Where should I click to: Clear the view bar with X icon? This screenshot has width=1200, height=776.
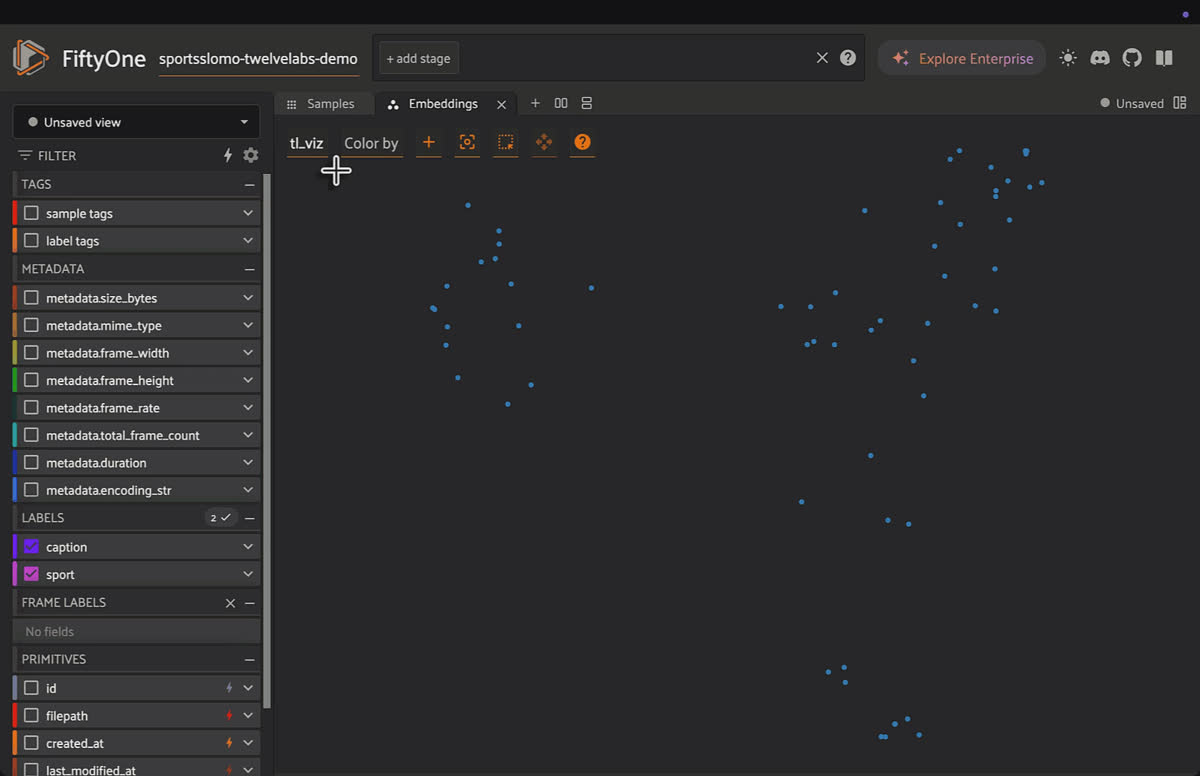822,58
